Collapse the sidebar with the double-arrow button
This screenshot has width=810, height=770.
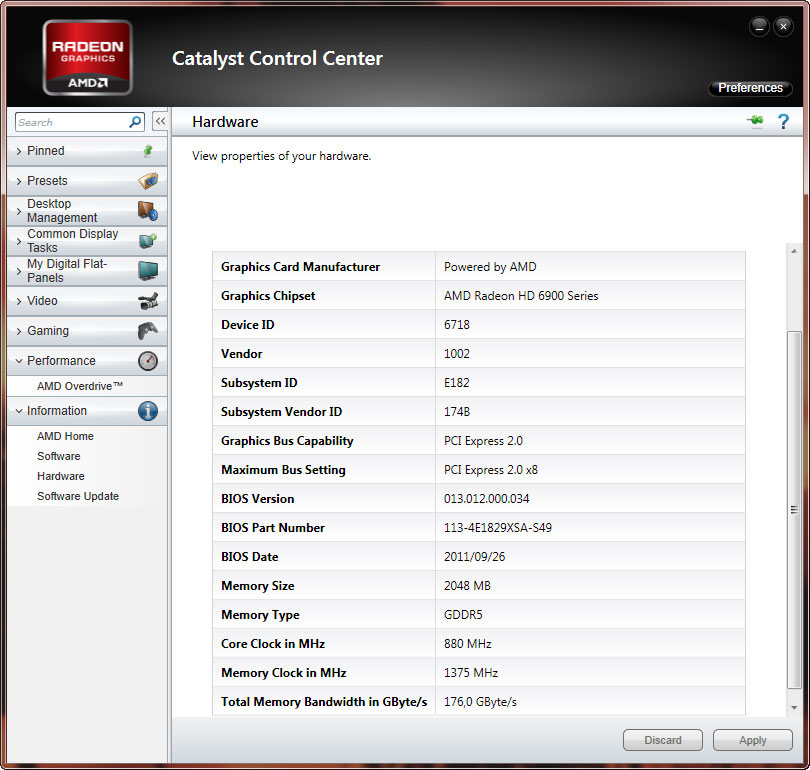160,122
